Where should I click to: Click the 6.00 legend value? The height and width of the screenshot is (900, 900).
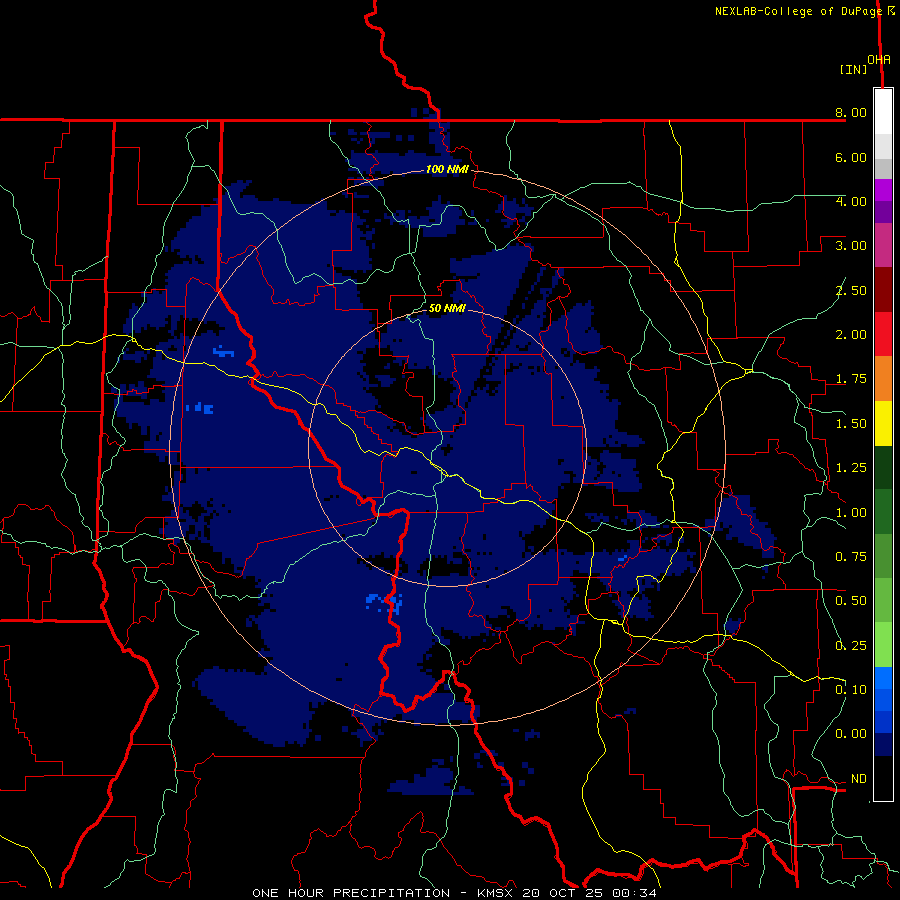[x=851, y=157]
